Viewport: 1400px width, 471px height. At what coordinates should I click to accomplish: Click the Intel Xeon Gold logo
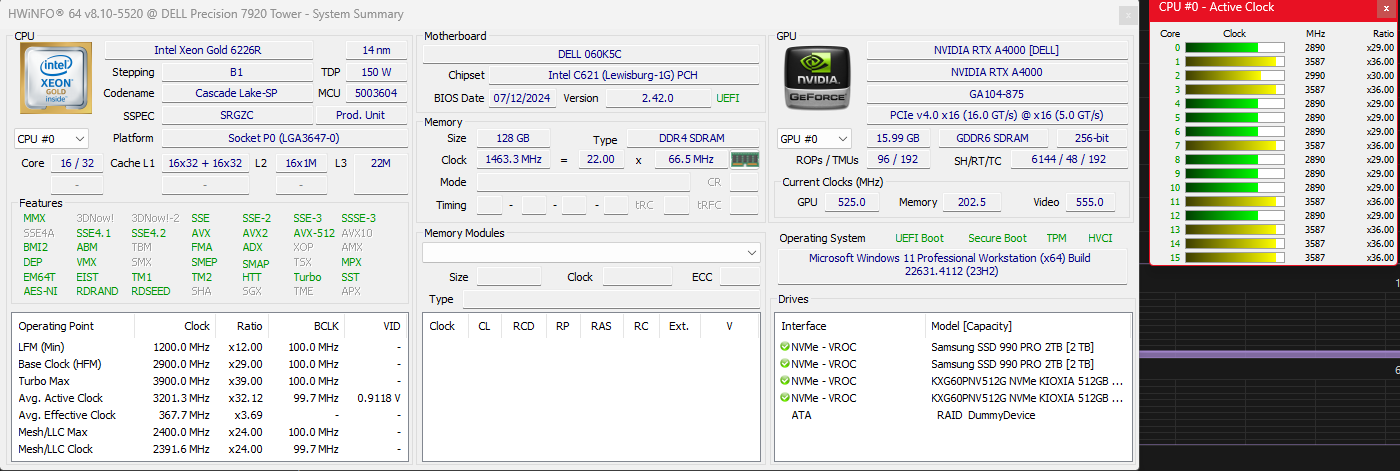tap(56, 77)
